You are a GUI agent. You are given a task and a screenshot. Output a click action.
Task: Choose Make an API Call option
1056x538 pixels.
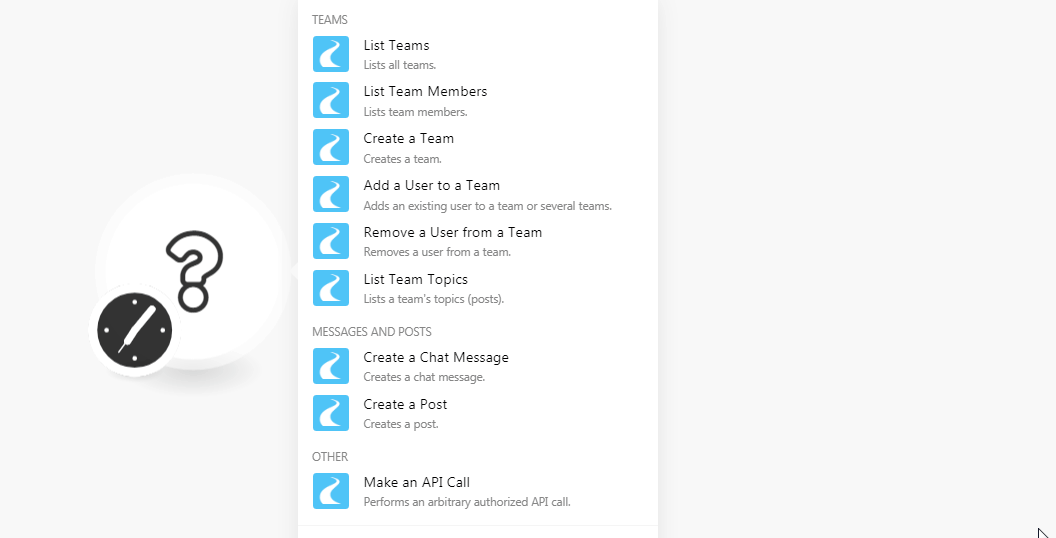point(416,483)
